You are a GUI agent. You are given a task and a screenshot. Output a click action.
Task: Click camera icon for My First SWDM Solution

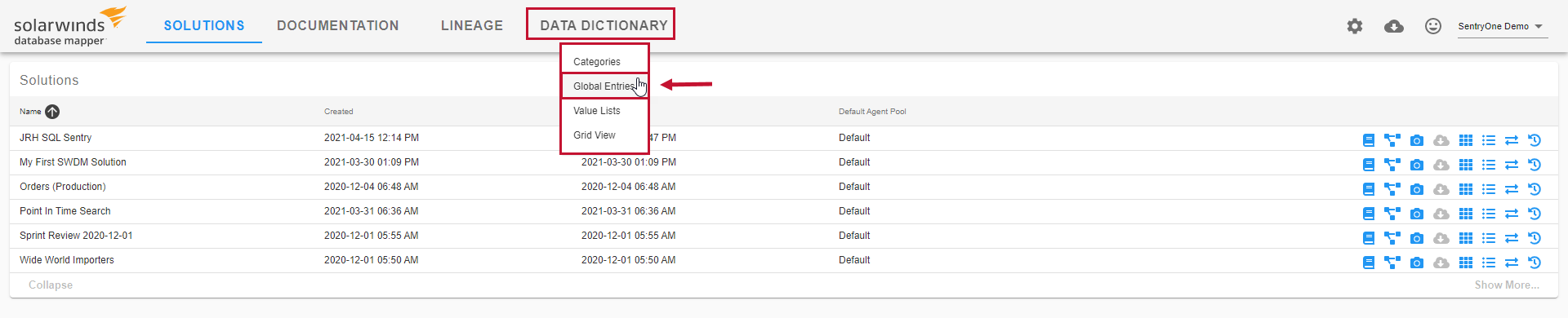click(x=1417, y=165)
